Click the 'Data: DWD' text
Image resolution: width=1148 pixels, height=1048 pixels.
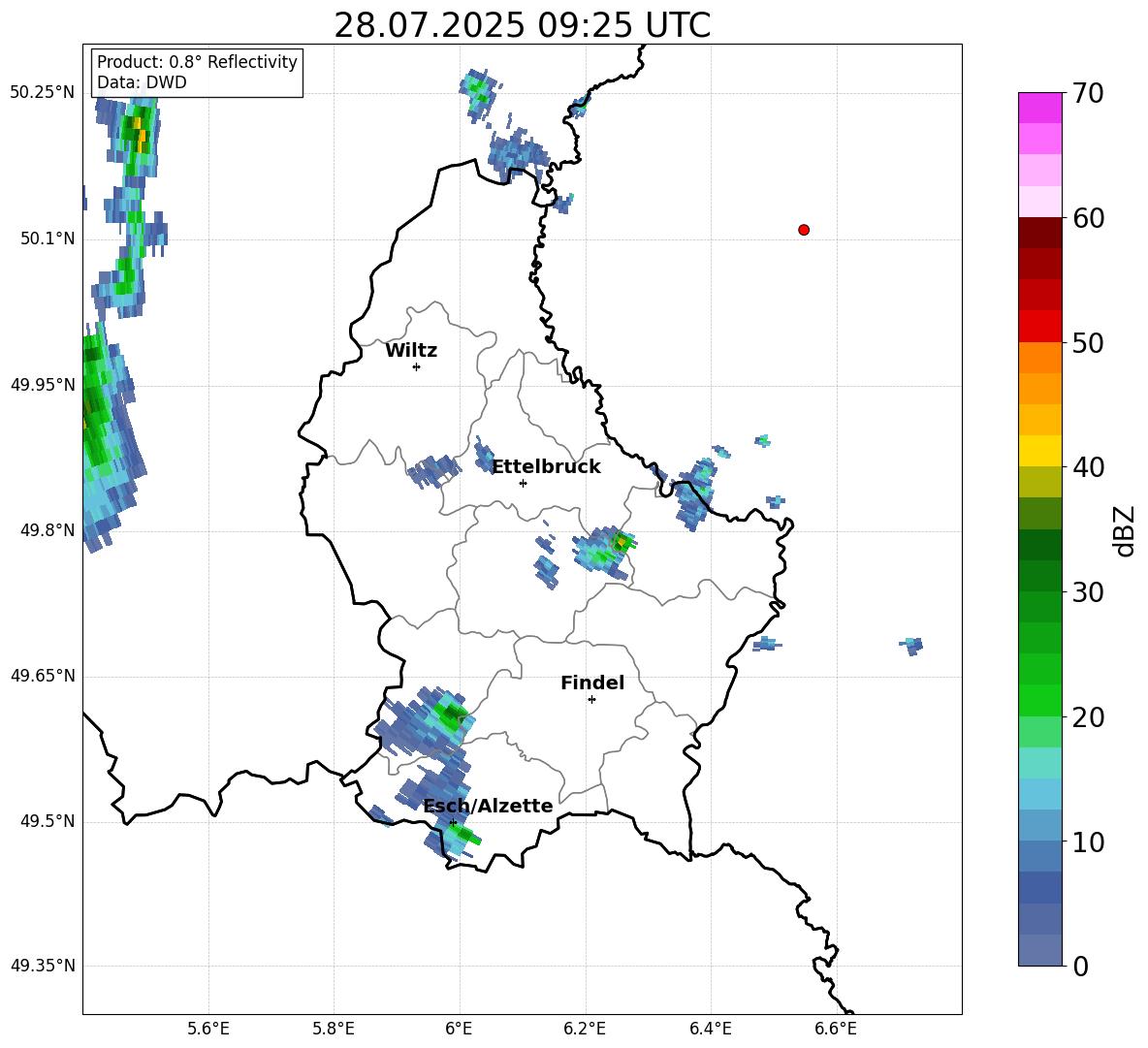point(142,82)
